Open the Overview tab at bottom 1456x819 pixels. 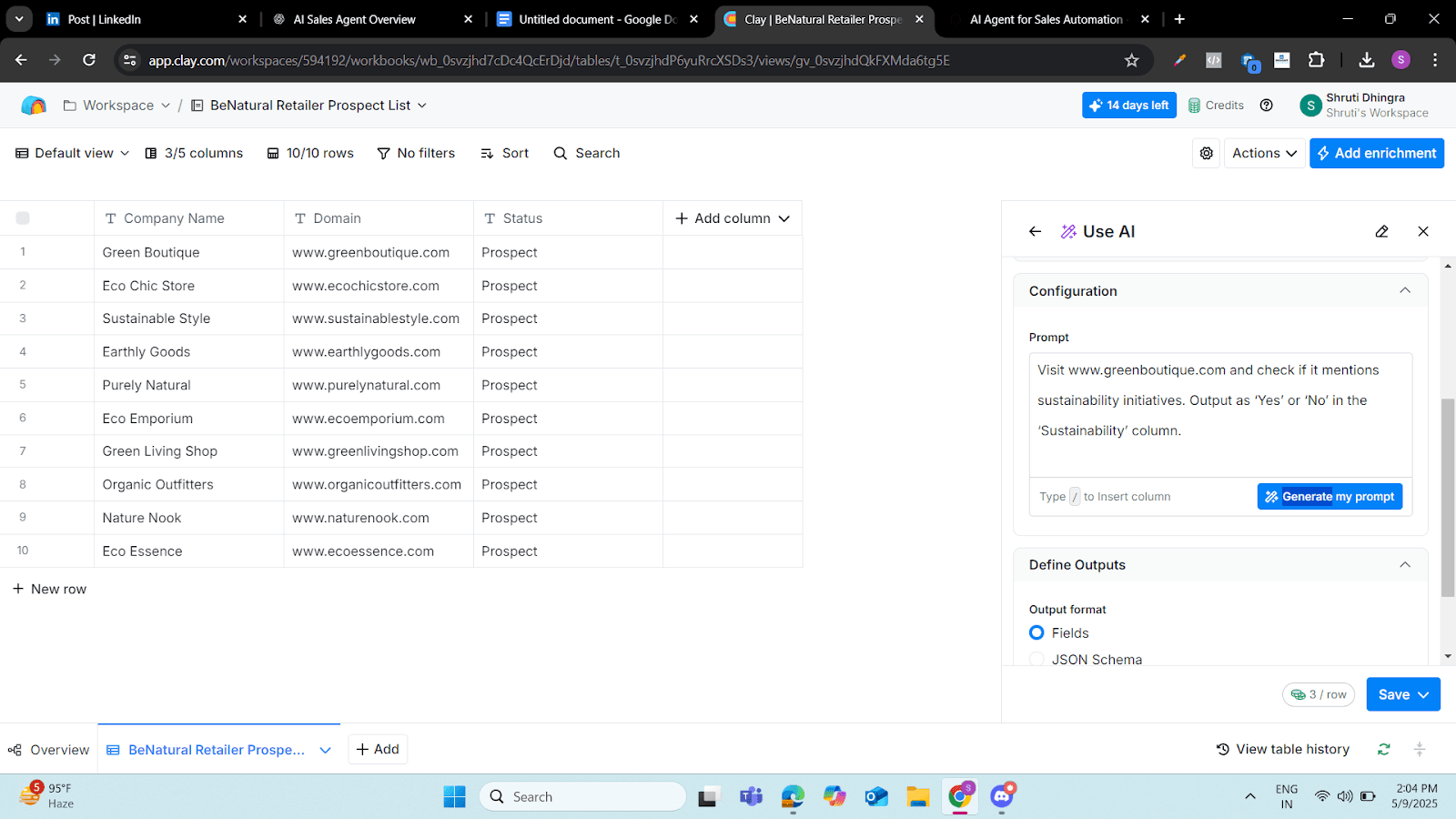click(x=49, y=750)
